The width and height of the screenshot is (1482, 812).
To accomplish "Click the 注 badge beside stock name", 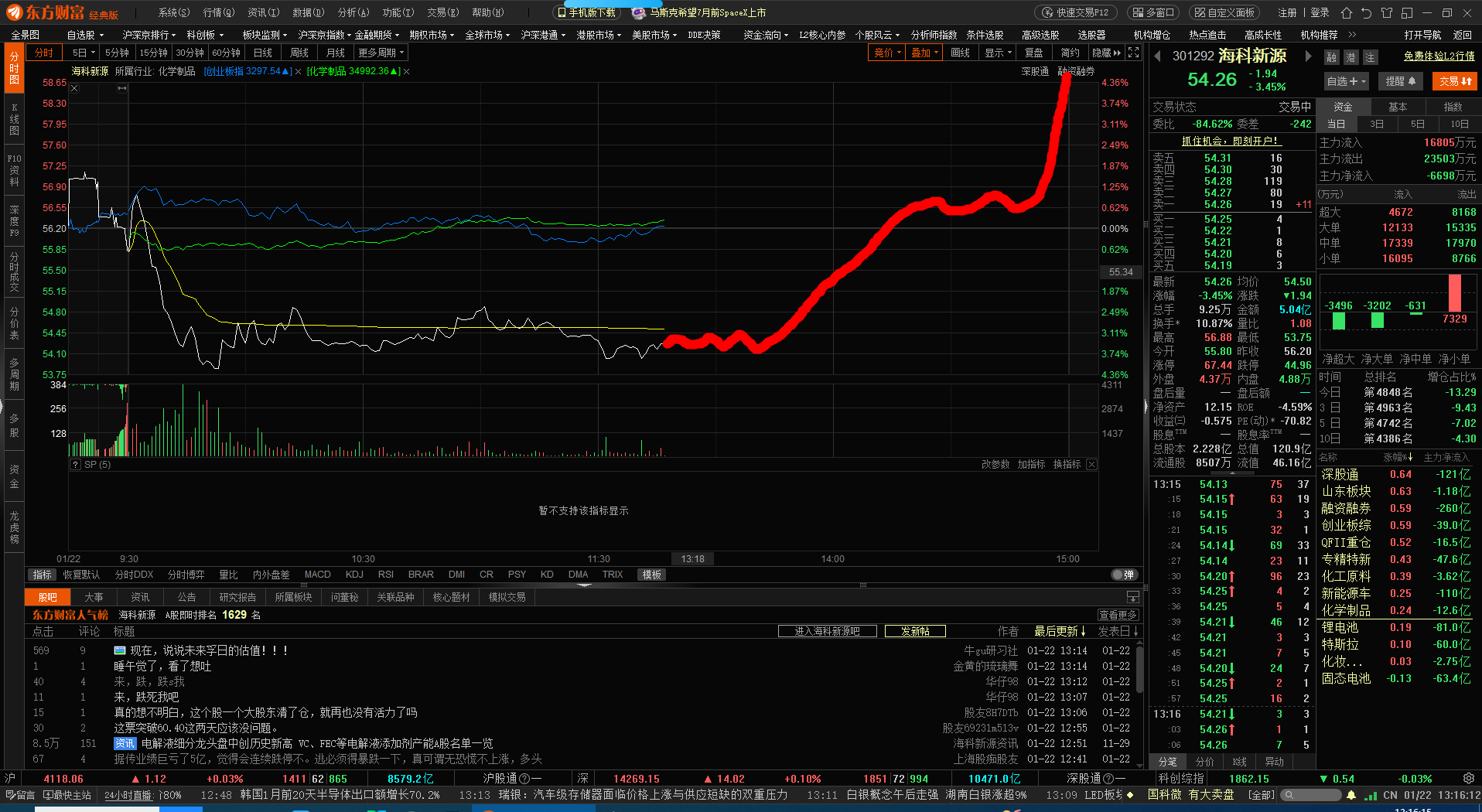I will [1370, 57].
